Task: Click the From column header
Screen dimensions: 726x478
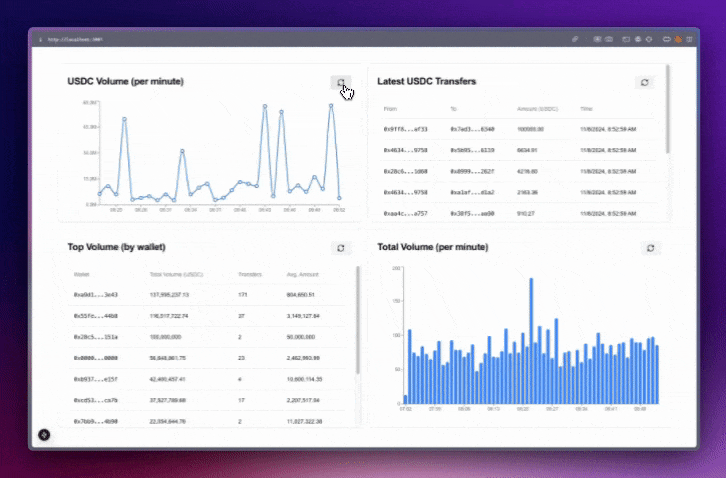Action: coord(390,109)
